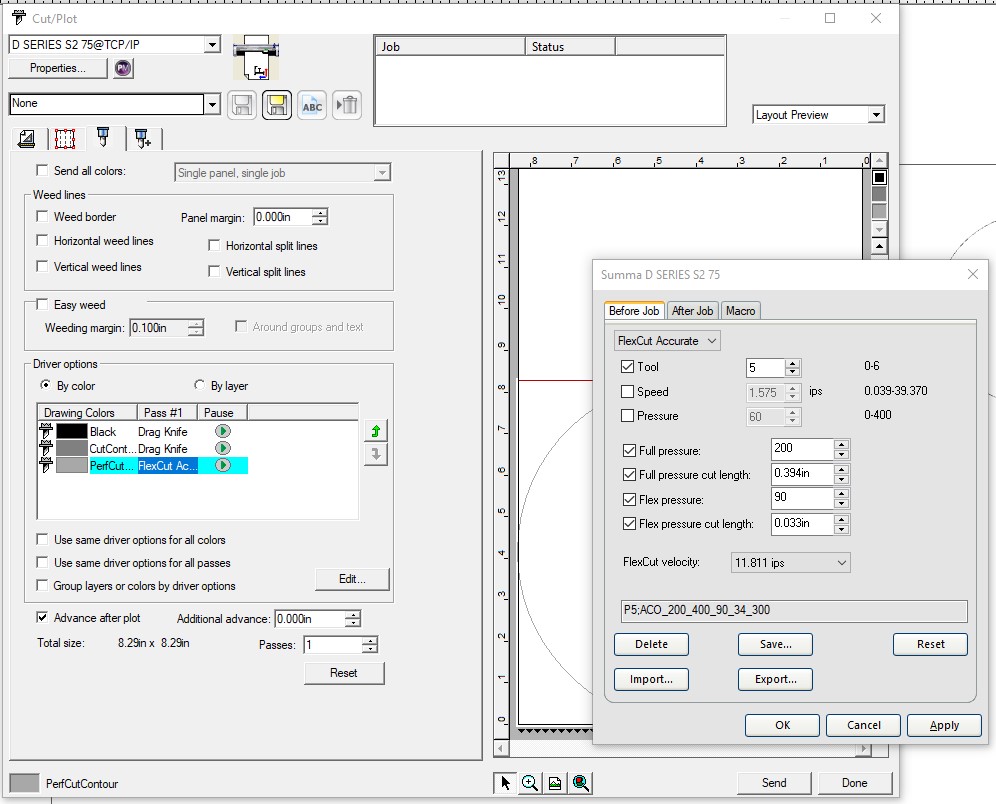
Task: Toggle pause icon in the Black row
Action: click(x=222, y=431)
